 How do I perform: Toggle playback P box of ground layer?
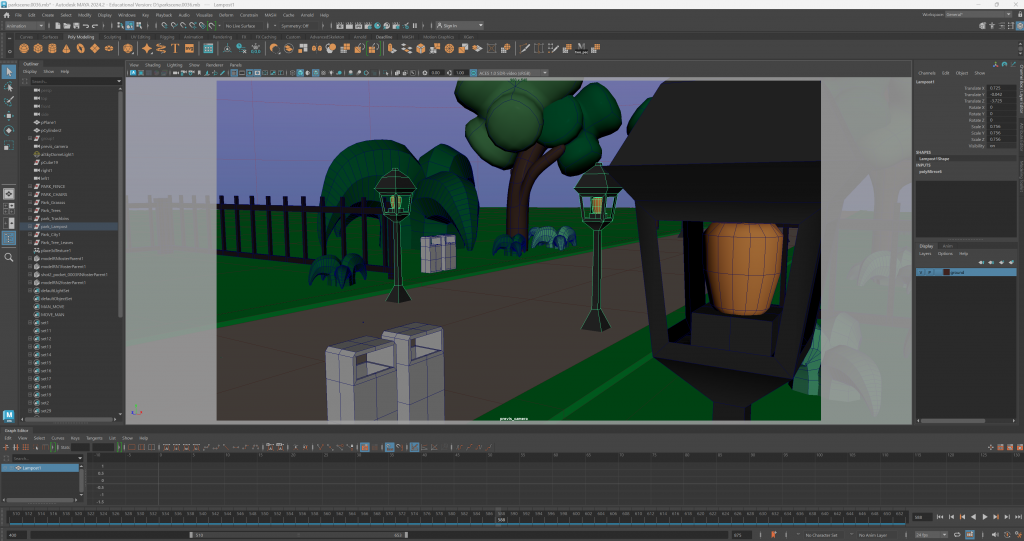[x=930, y=272]
